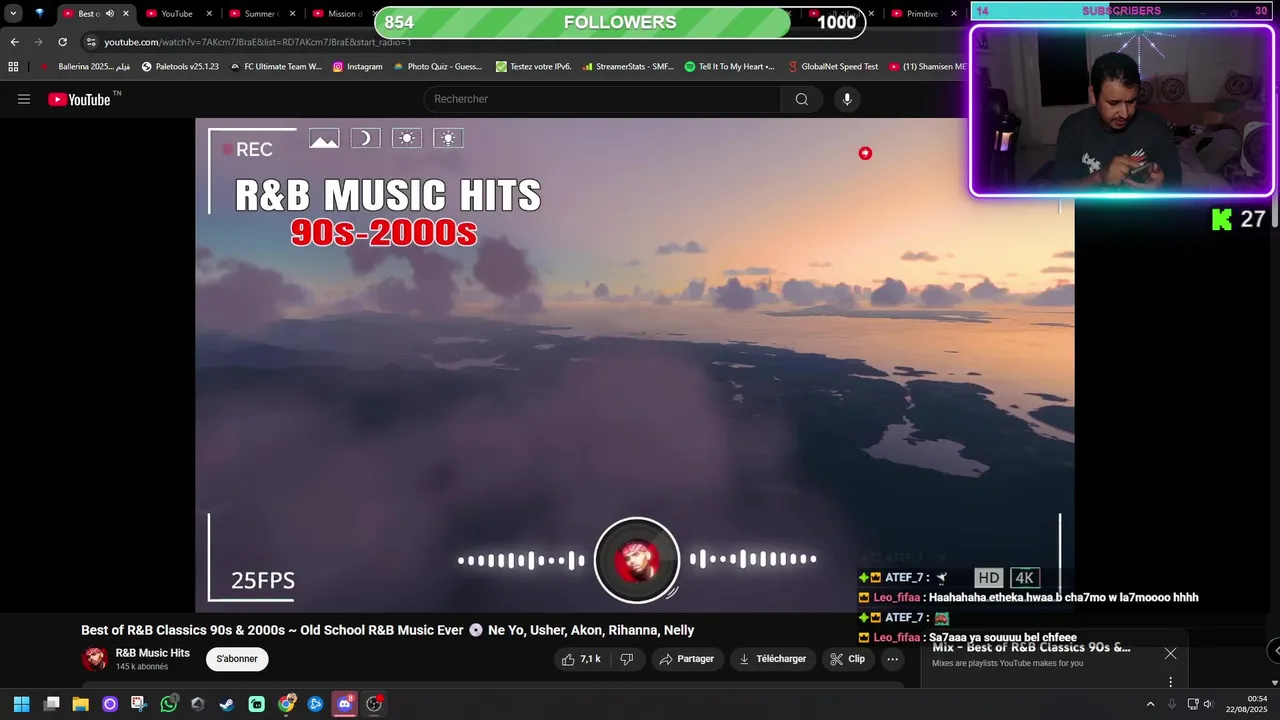Open the YouTube hamburger guide menu

click(x=24, y=99)
